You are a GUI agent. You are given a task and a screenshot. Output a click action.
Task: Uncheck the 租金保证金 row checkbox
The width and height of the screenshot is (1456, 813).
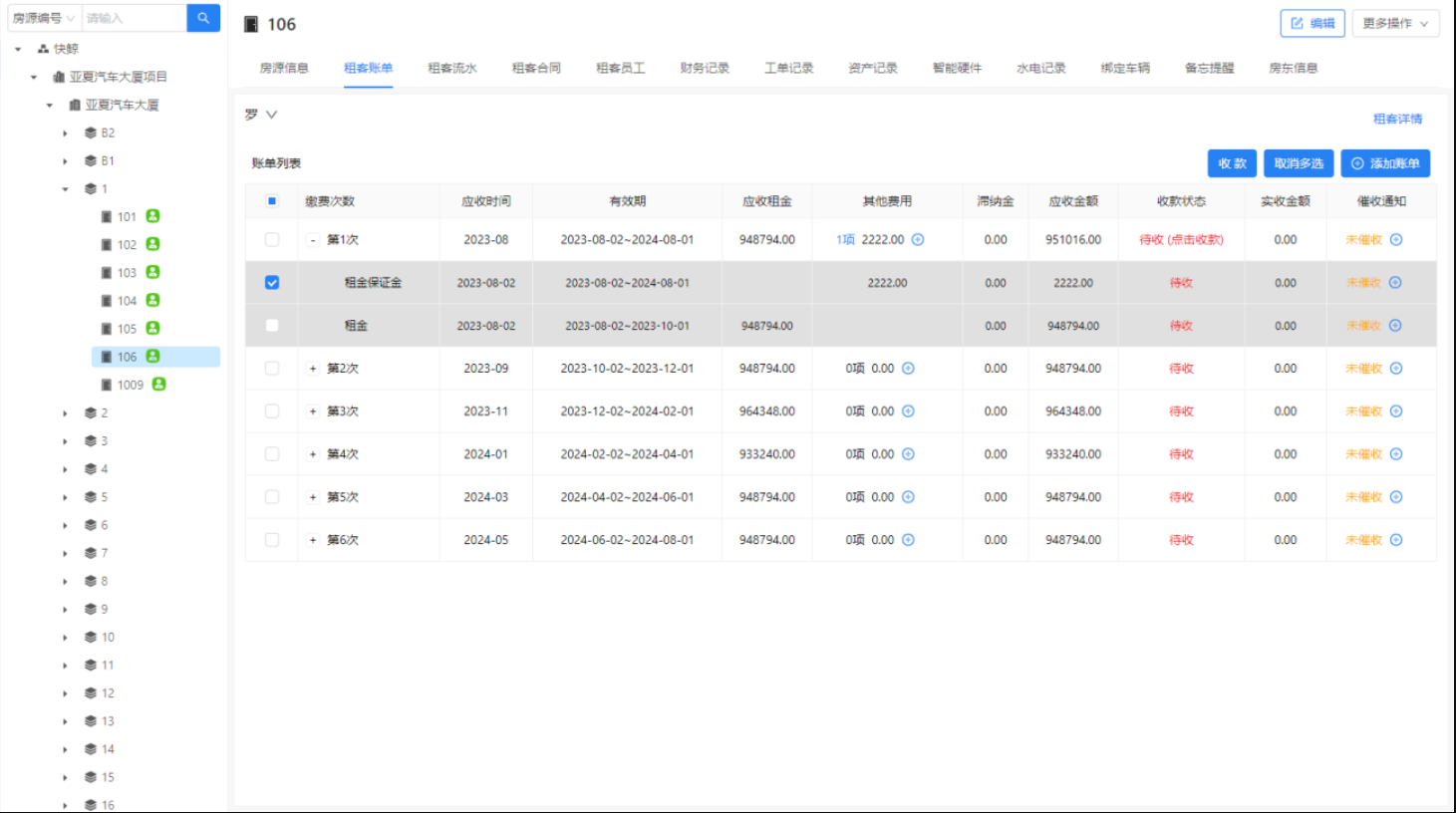click(x=272, y=283)
